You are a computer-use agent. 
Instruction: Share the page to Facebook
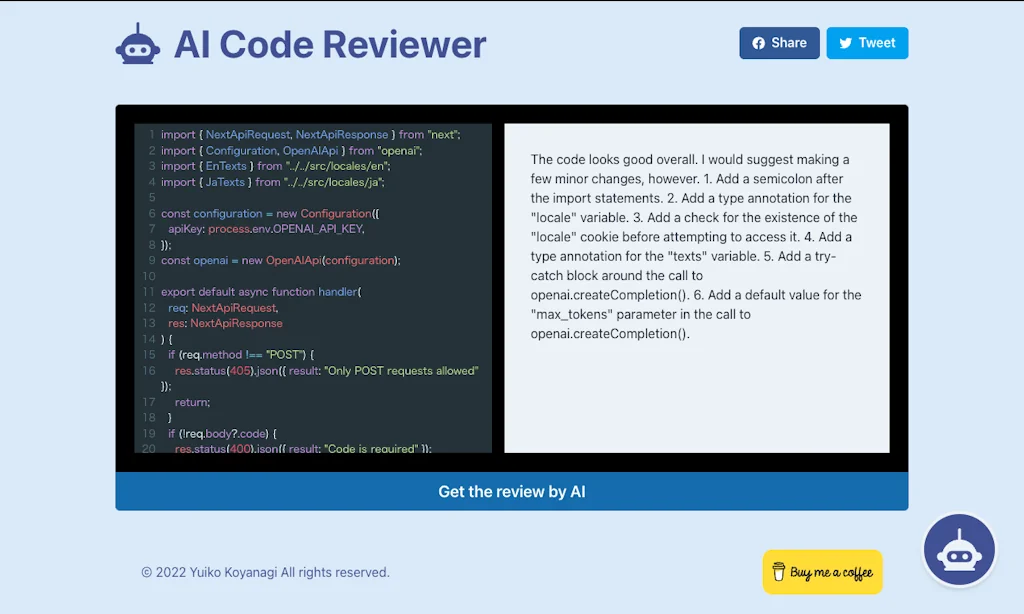(x=779, y=42)
